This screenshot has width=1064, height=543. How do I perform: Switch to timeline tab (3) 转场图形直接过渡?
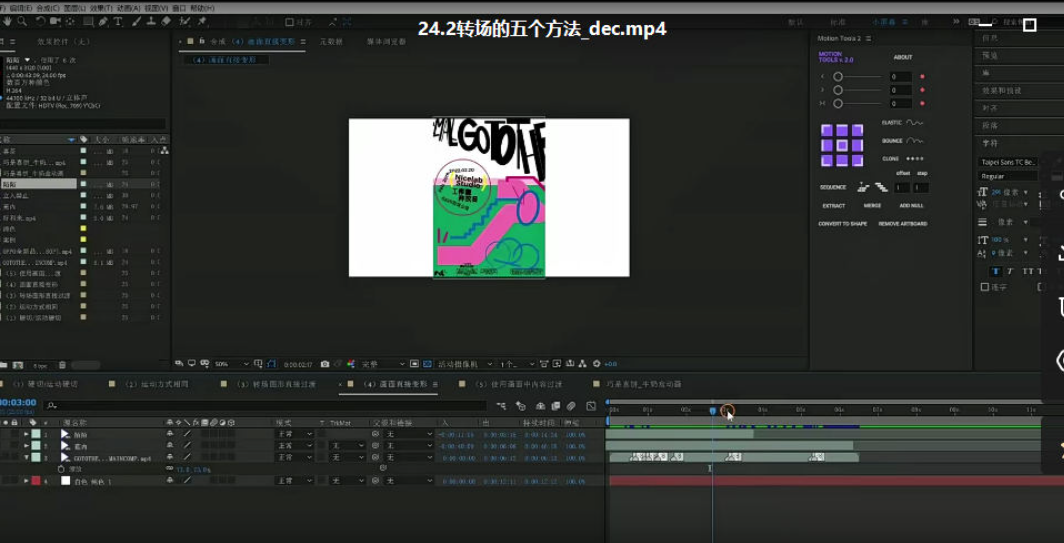coord(276,384)
